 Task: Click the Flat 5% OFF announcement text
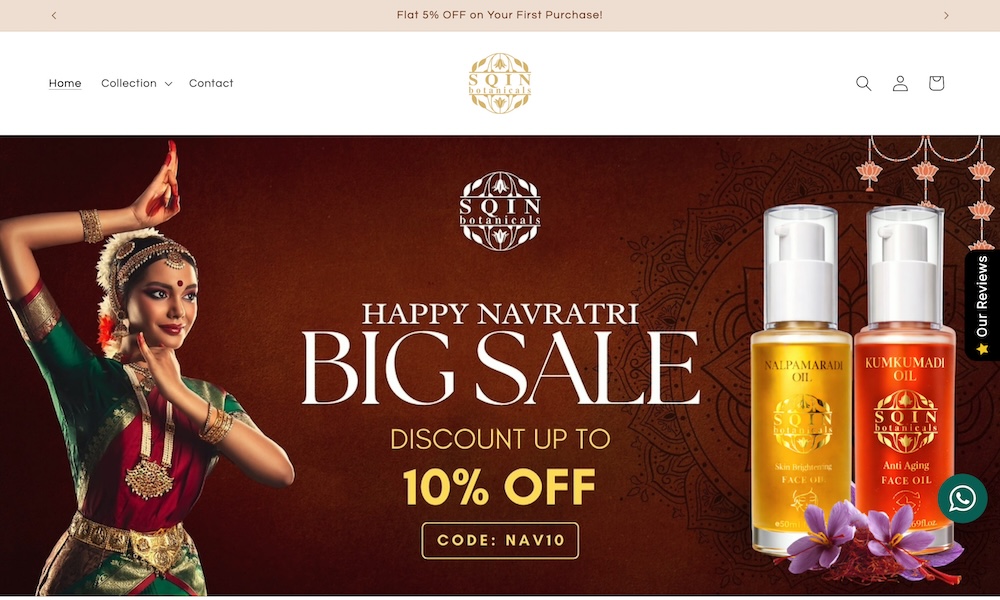coord(499,15)
